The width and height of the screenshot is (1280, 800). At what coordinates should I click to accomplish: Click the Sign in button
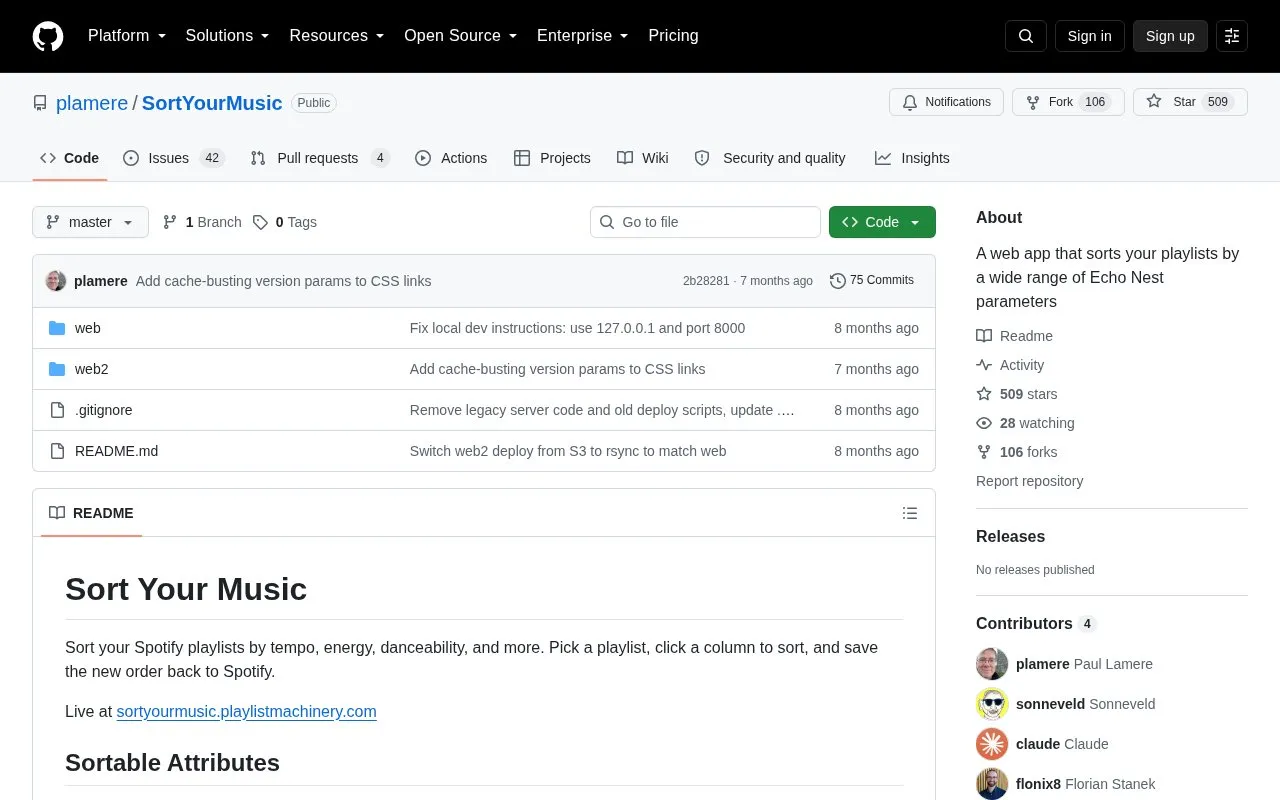(1089, 36)
